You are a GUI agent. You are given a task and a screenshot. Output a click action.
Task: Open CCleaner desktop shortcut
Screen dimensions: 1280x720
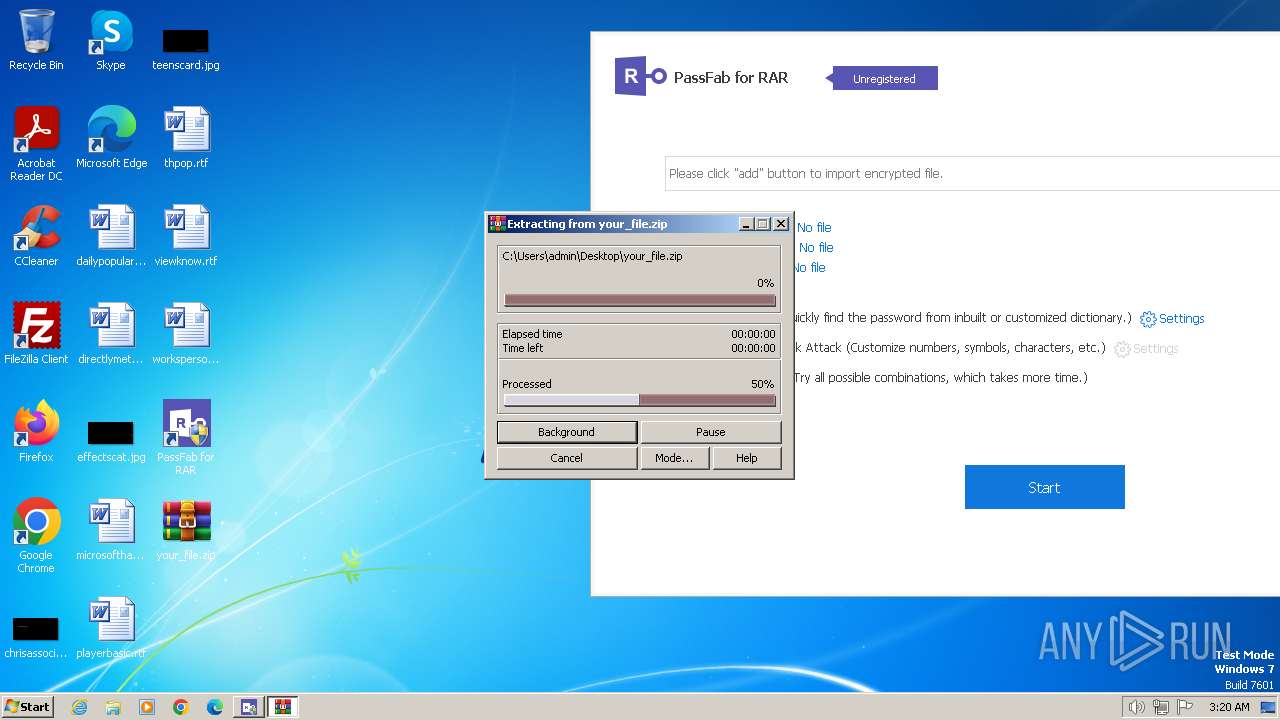point(36,236)
